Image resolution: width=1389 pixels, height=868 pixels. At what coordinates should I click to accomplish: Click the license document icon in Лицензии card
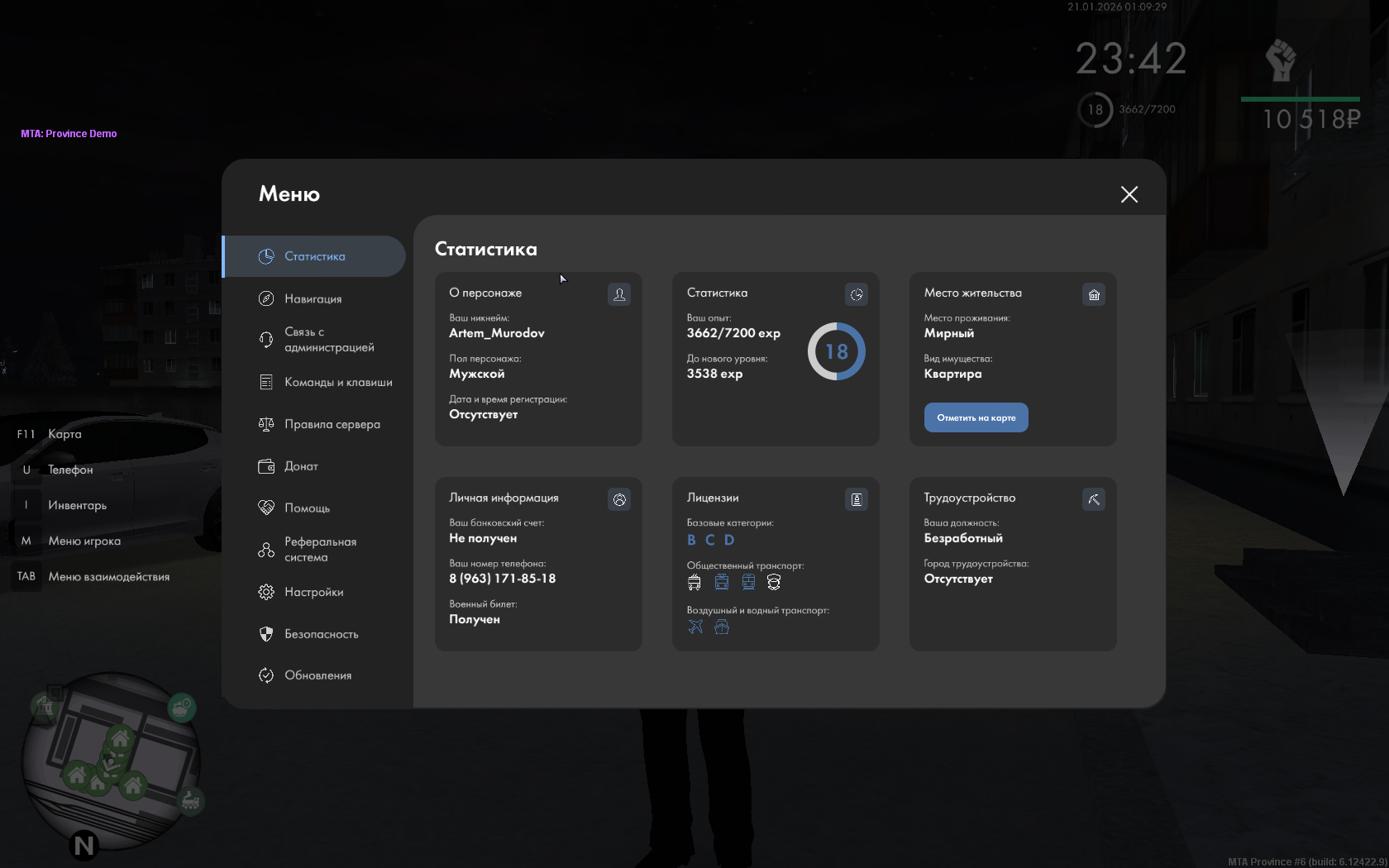click(x=856, y=499)
